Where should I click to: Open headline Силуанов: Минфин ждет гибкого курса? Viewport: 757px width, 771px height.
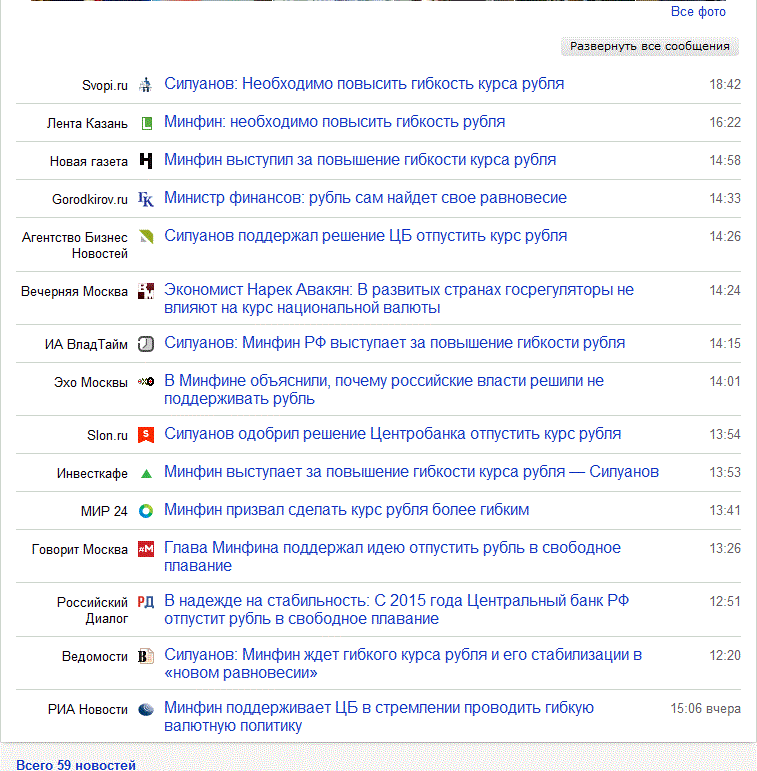tap(403, 664)
